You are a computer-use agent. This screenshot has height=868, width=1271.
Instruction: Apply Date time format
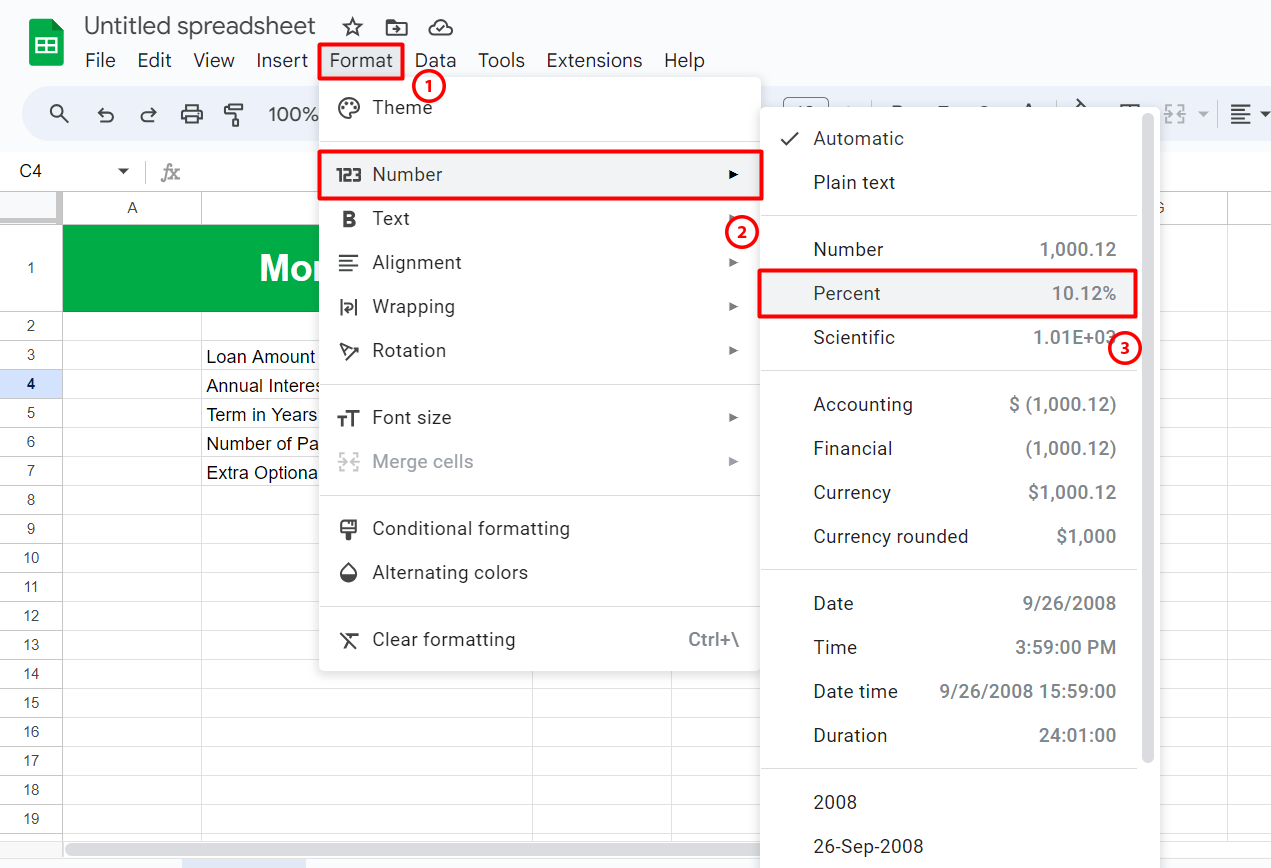pyautogui.click(x=948, y=692)
